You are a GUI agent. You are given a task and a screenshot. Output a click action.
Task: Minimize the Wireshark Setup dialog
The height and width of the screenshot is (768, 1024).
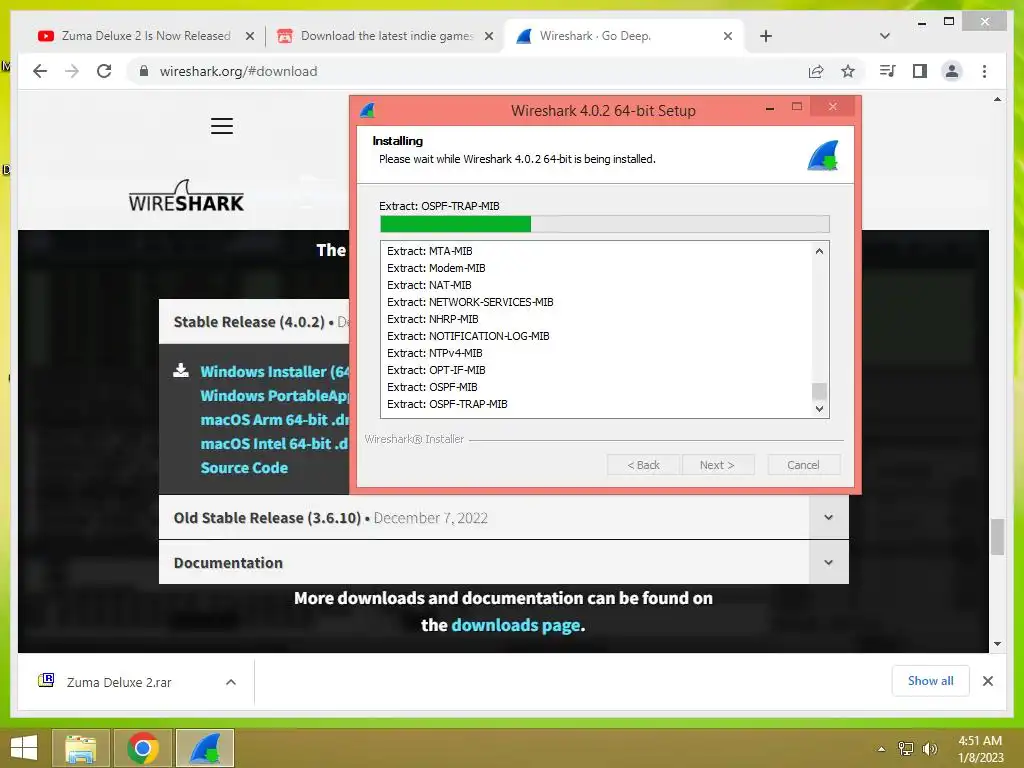click(x=770, y=108)
